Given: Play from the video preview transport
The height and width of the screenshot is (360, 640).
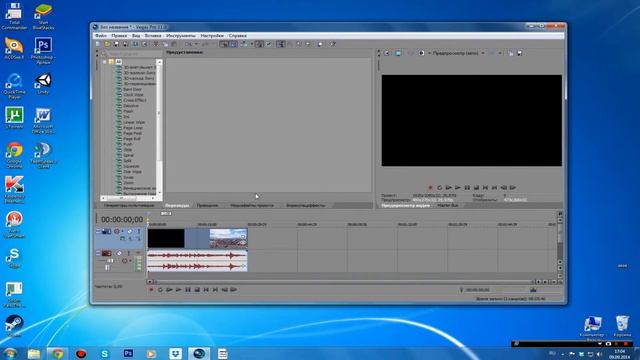Looking at the screenshot, I should tap(458, 188).
